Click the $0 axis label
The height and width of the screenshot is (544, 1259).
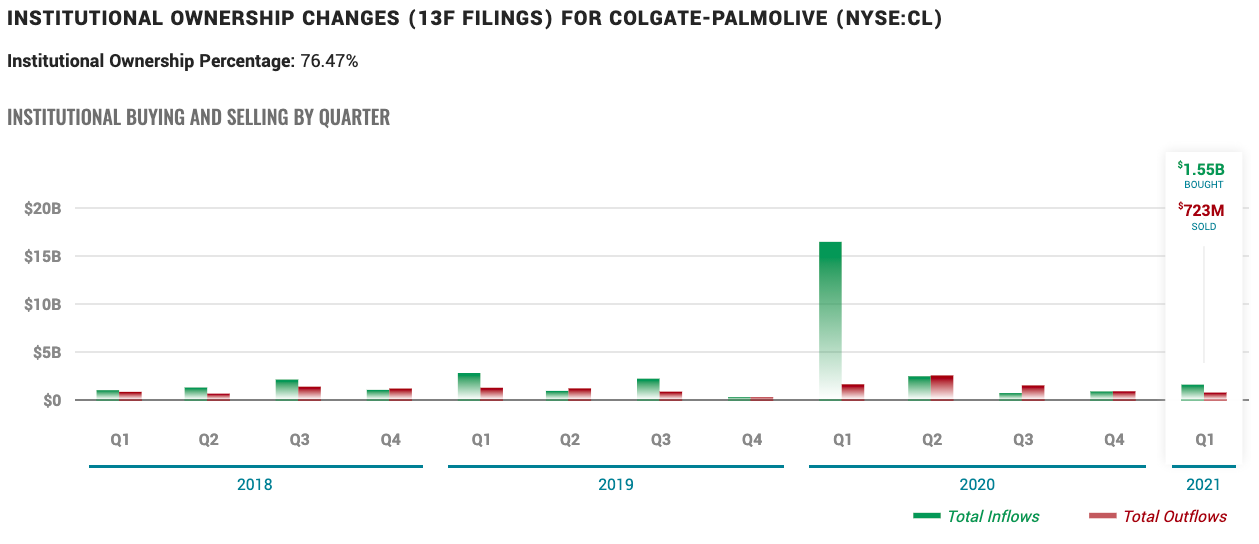click(52, 400)
